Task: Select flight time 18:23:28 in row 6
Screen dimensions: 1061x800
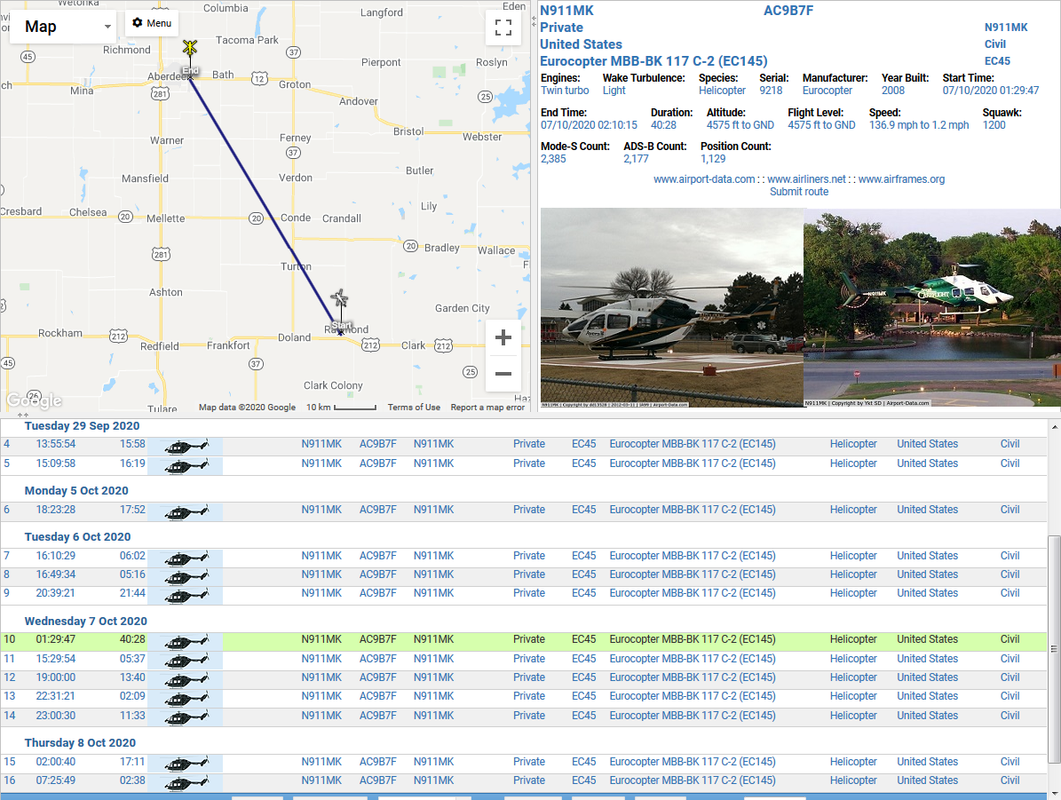Action: click(55, 510)
